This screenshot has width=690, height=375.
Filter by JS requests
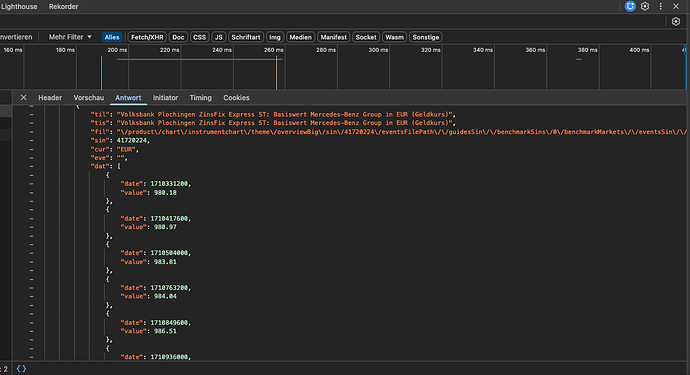(218, 37)
